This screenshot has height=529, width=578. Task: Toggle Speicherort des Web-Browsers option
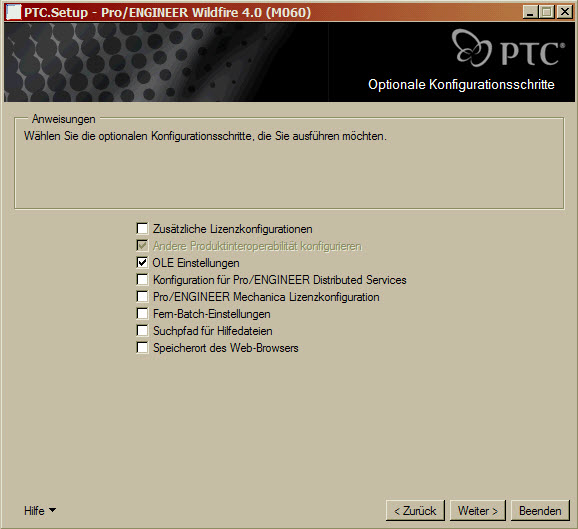pos(142,347)
